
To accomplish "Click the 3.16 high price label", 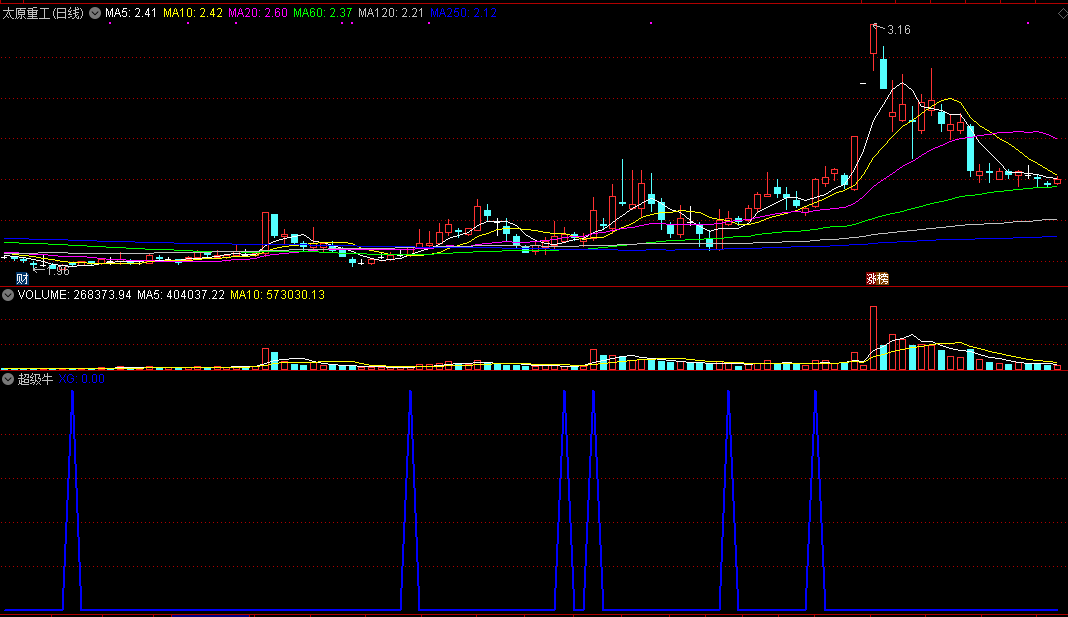I will pos(898,30).
